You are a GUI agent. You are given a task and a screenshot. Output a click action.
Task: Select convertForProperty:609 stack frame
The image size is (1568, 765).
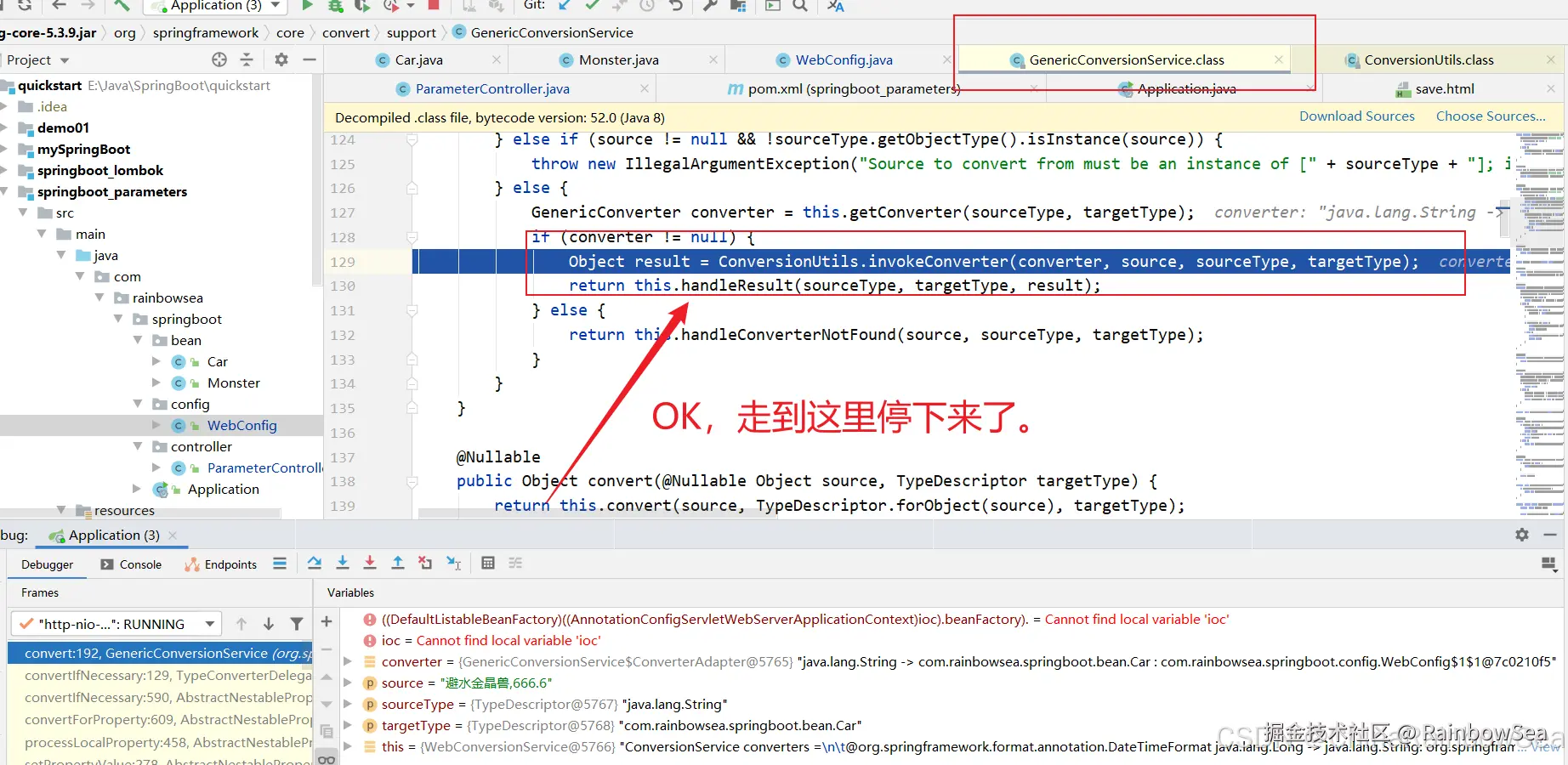[x=161, y=719]
